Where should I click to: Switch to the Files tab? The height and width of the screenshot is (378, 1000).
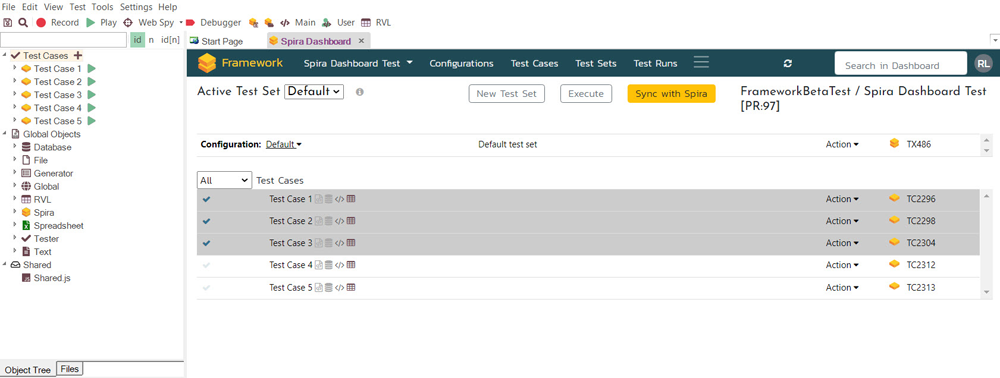point(70,368)
